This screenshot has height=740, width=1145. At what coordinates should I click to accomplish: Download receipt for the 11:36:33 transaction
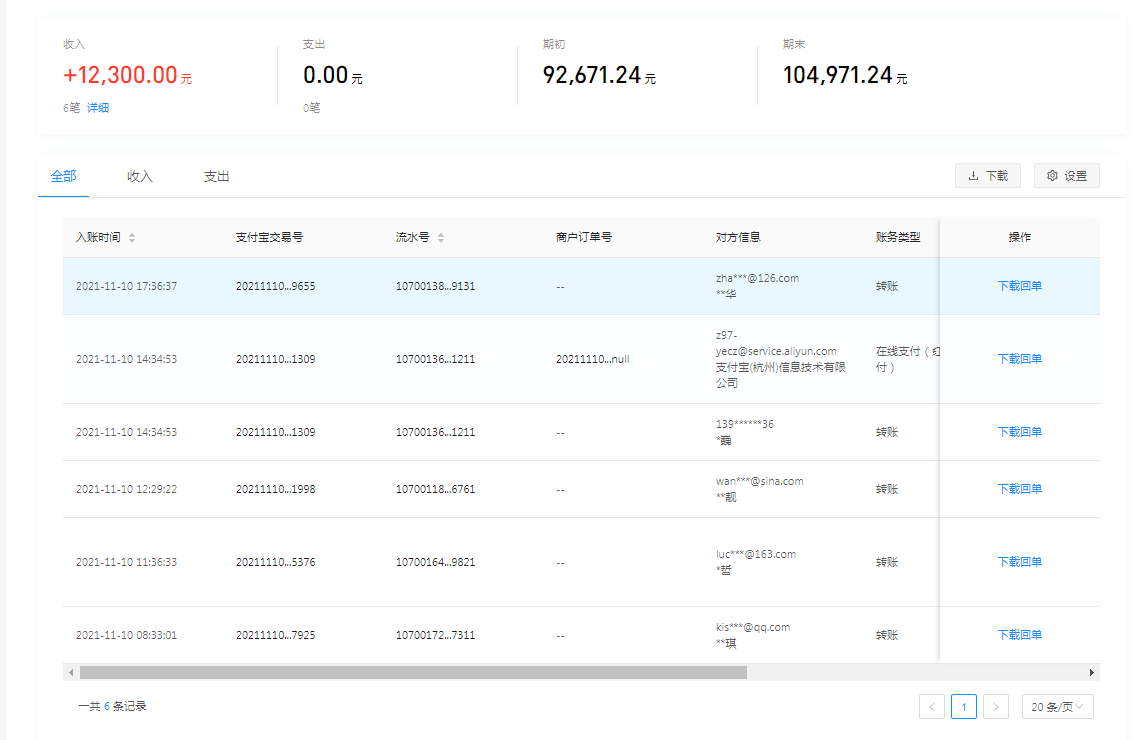coord(1019,562)
